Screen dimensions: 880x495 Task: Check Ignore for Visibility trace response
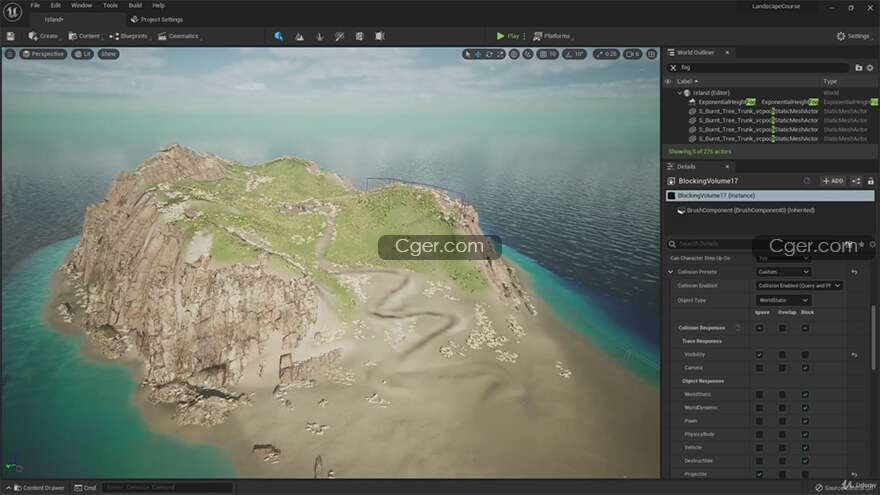[x=759, y=355]
